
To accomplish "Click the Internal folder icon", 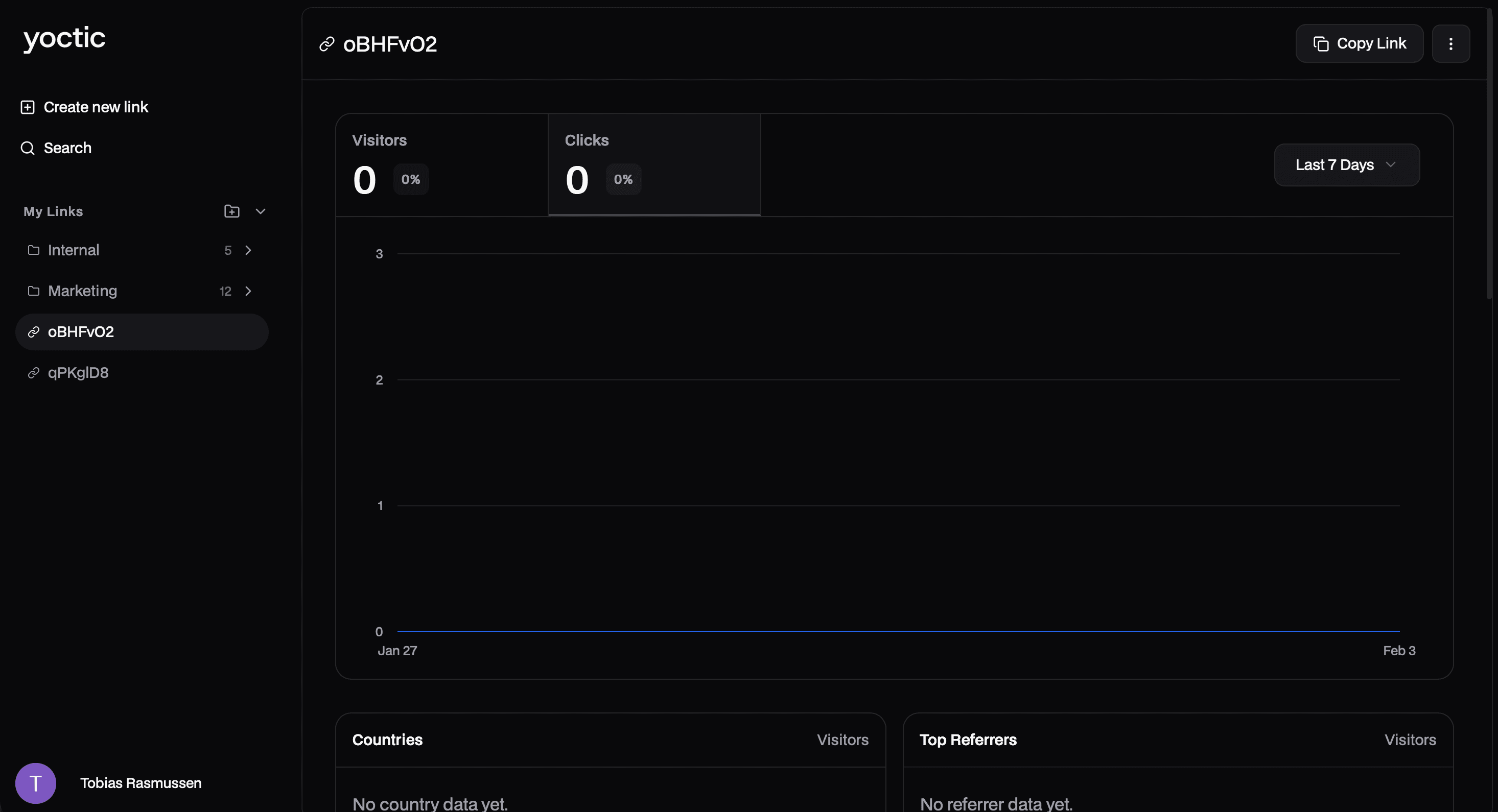I will tap(34, 251).
